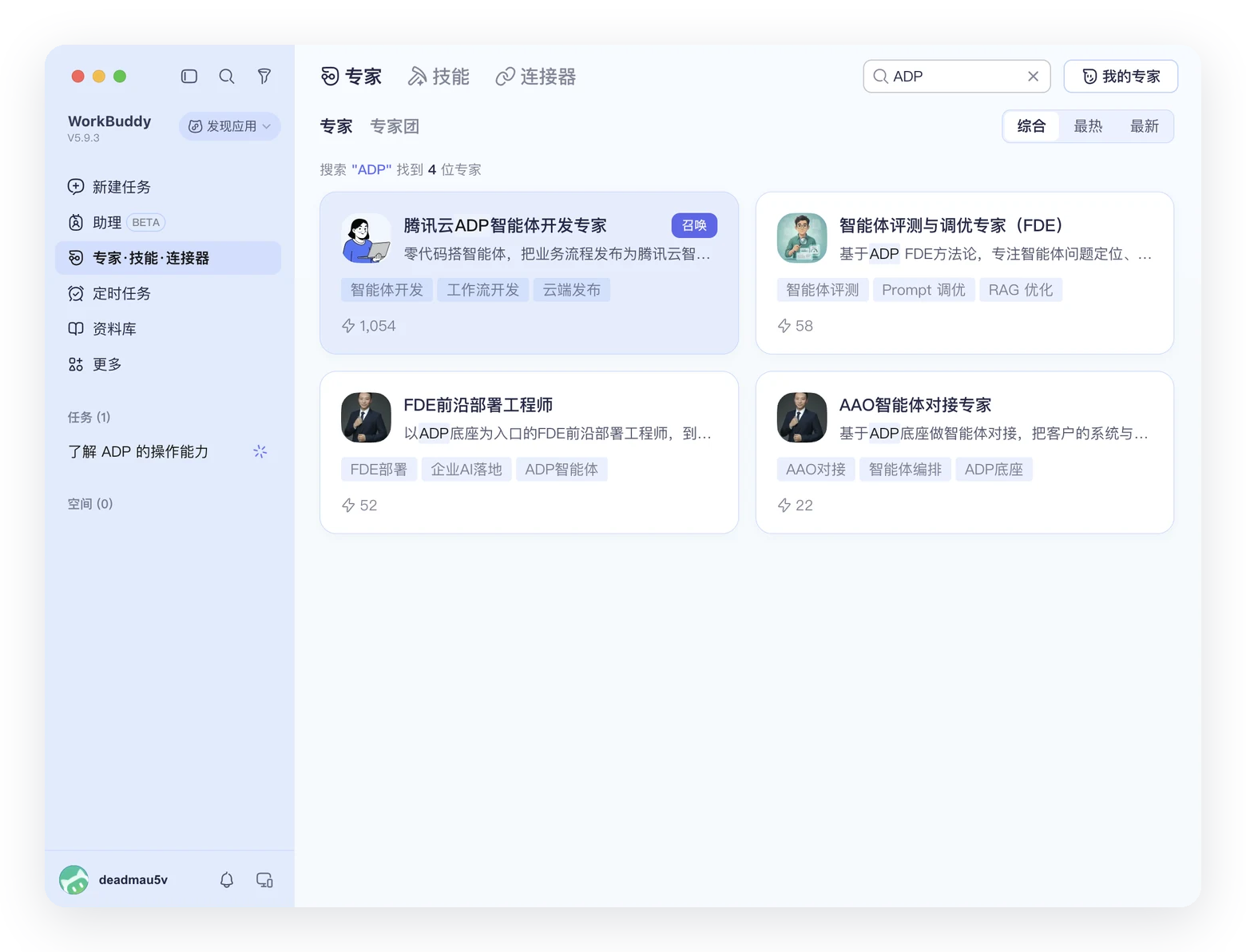The width and height of the screenshot is (1246, 952).
Task: Switch to the 连接器 top tab
Action: tap(536, 77)
